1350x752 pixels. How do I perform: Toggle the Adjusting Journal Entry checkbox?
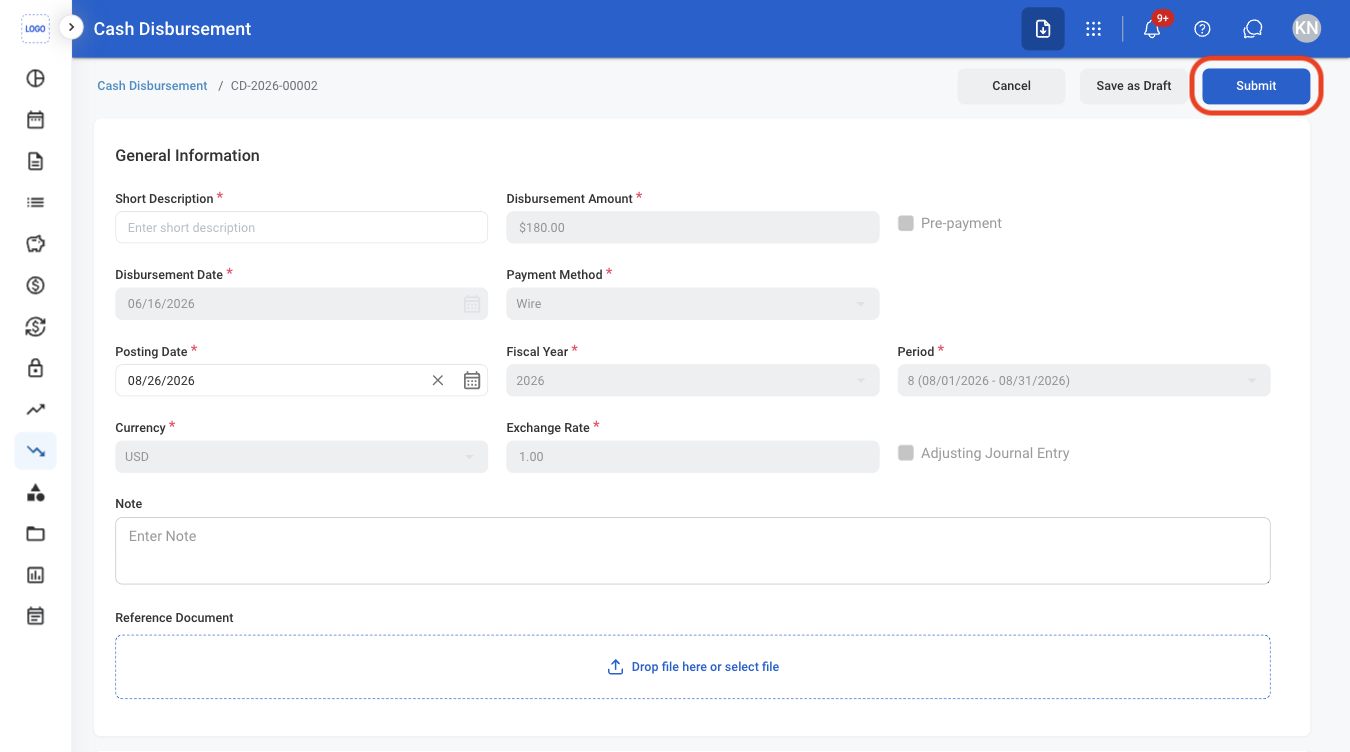(x=906, y=453)
